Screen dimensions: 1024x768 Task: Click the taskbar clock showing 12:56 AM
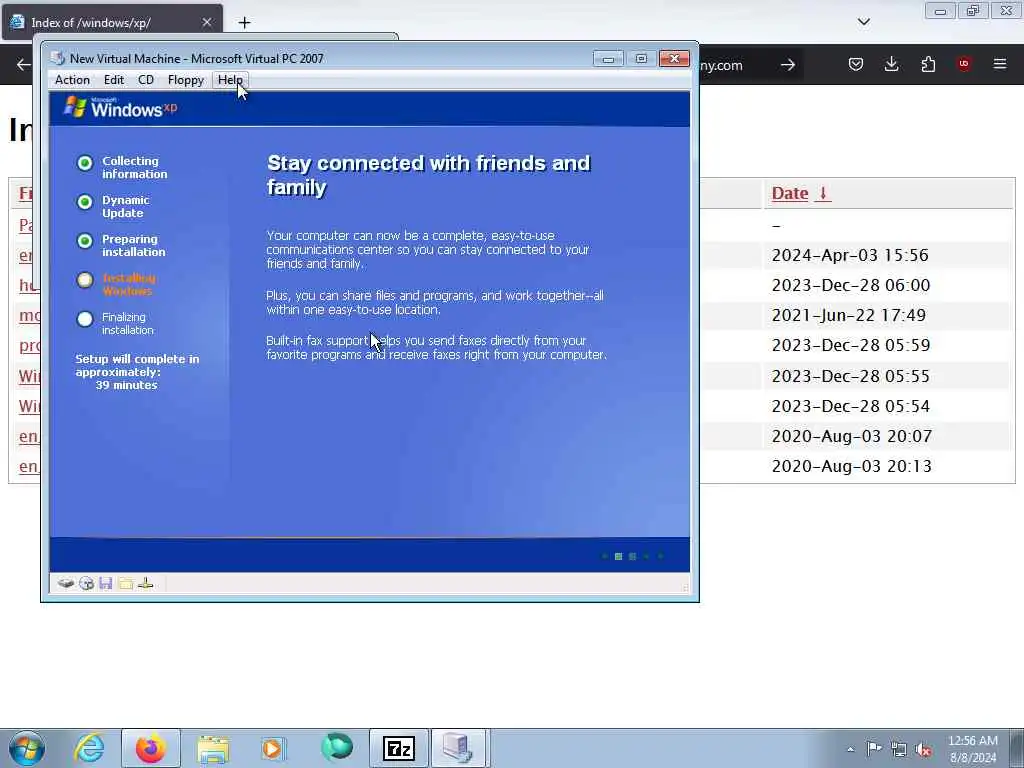[x=972, y=749]
